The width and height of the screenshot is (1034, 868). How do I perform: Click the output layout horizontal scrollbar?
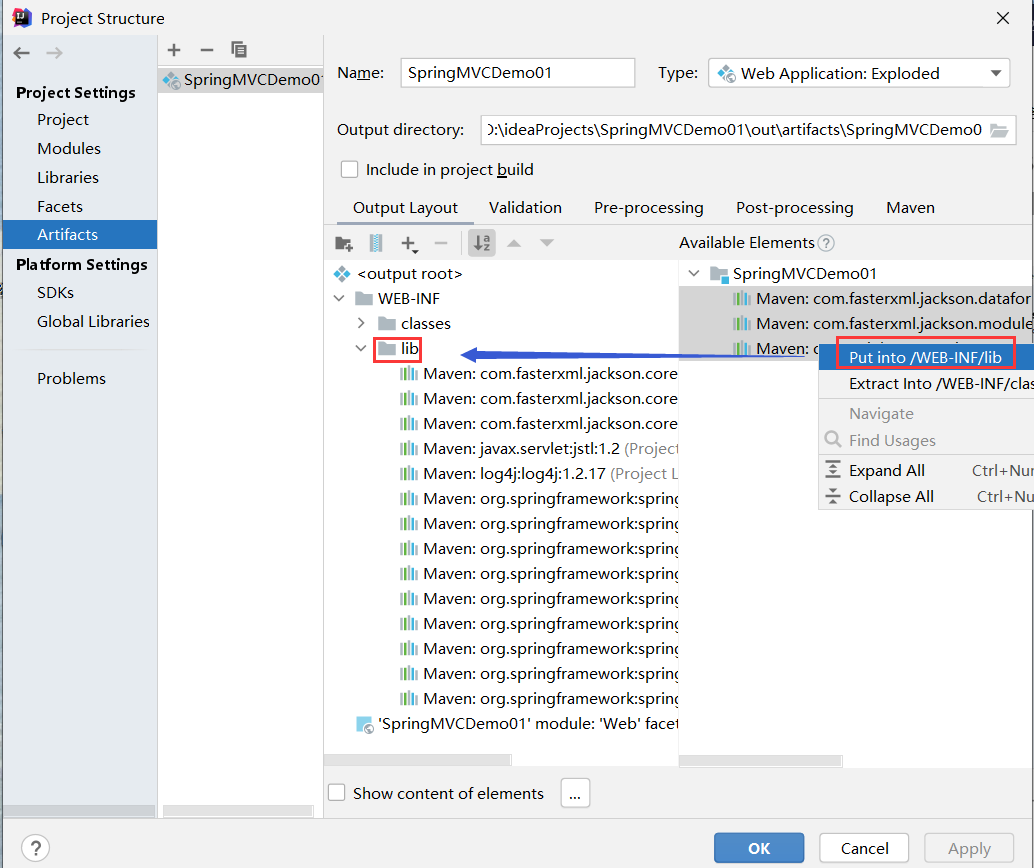(417, 760)
